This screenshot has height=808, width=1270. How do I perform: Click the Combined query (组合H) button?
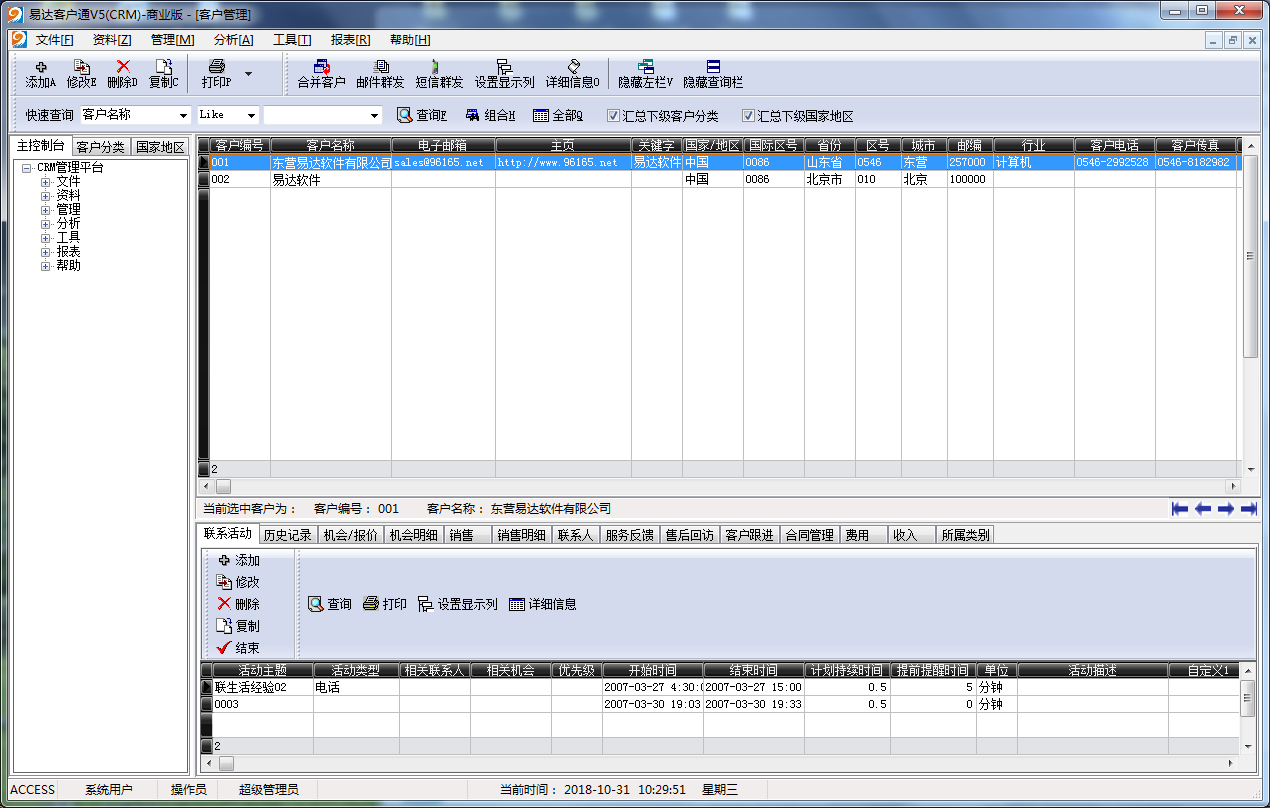point(490,116)
